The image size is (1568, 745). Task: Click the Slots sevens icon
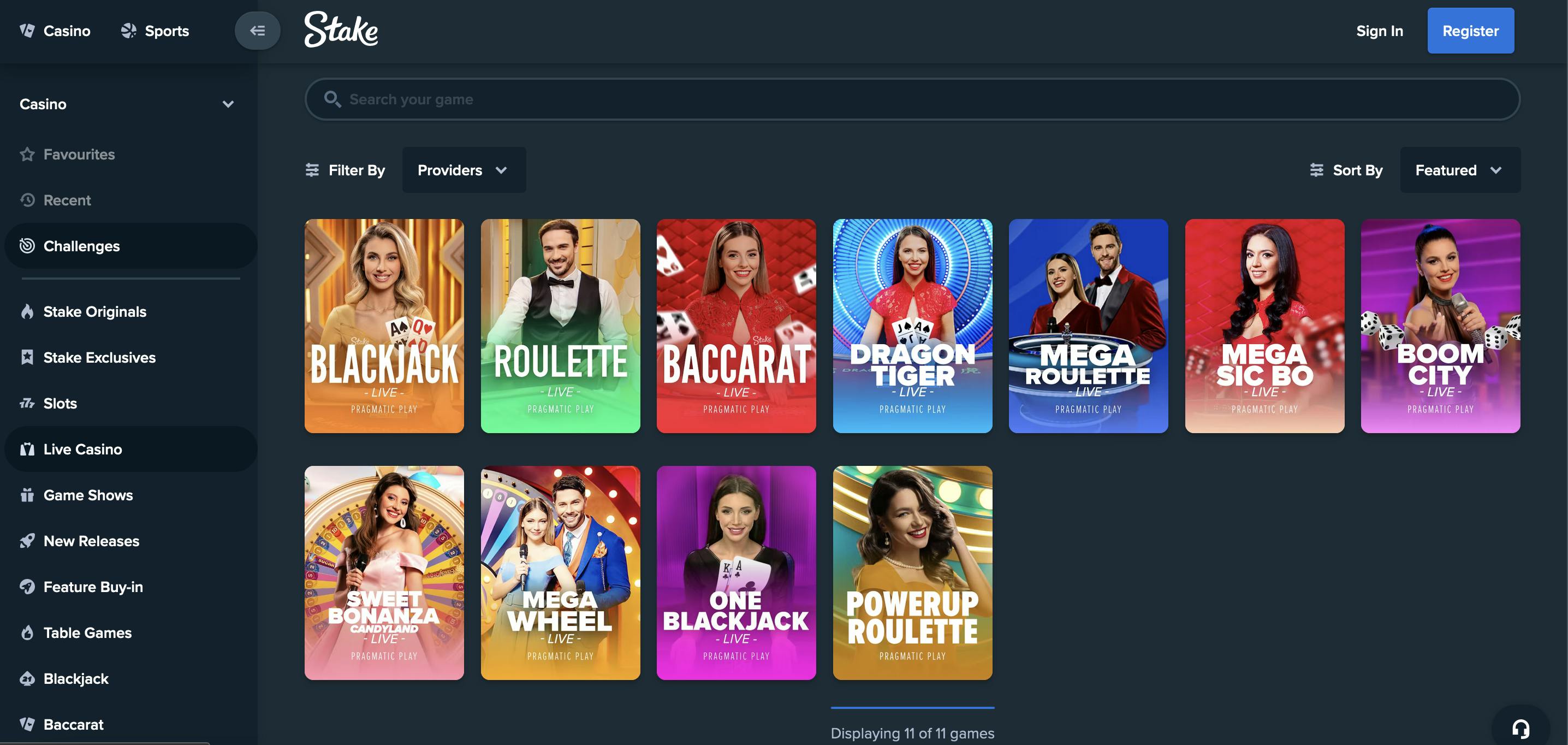click(27, 403)
